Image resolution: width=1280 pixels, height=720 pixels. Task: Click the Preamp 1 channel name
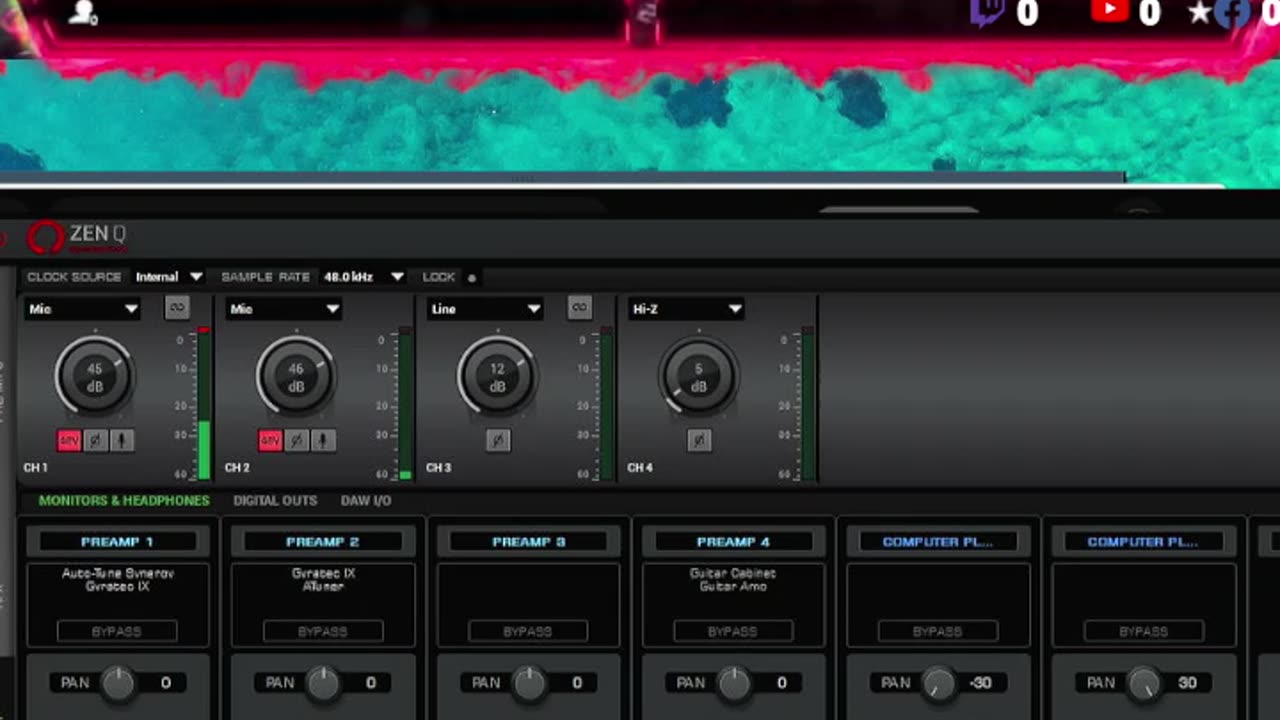tap(117, 542)
